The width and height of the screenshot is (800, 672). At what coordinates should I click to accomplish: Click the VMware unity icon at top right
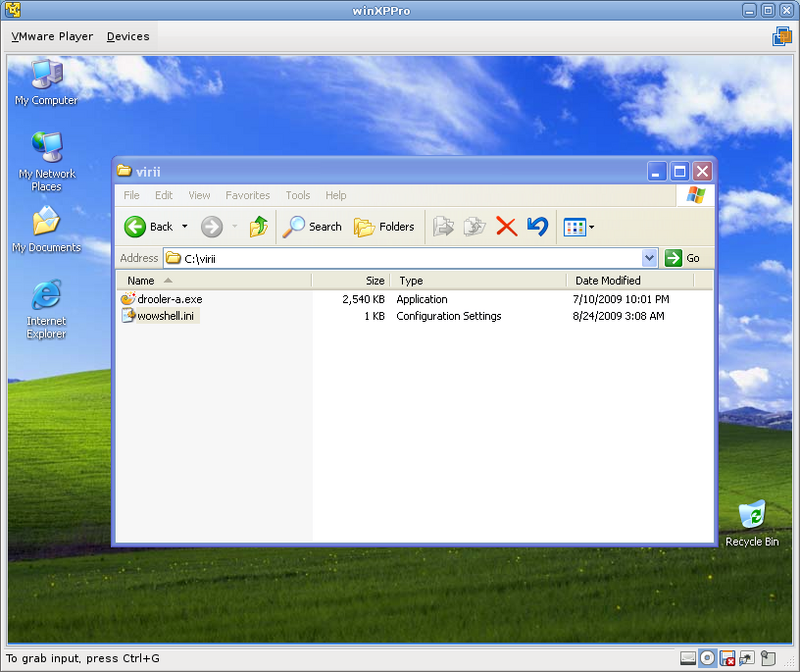(782, 36)
